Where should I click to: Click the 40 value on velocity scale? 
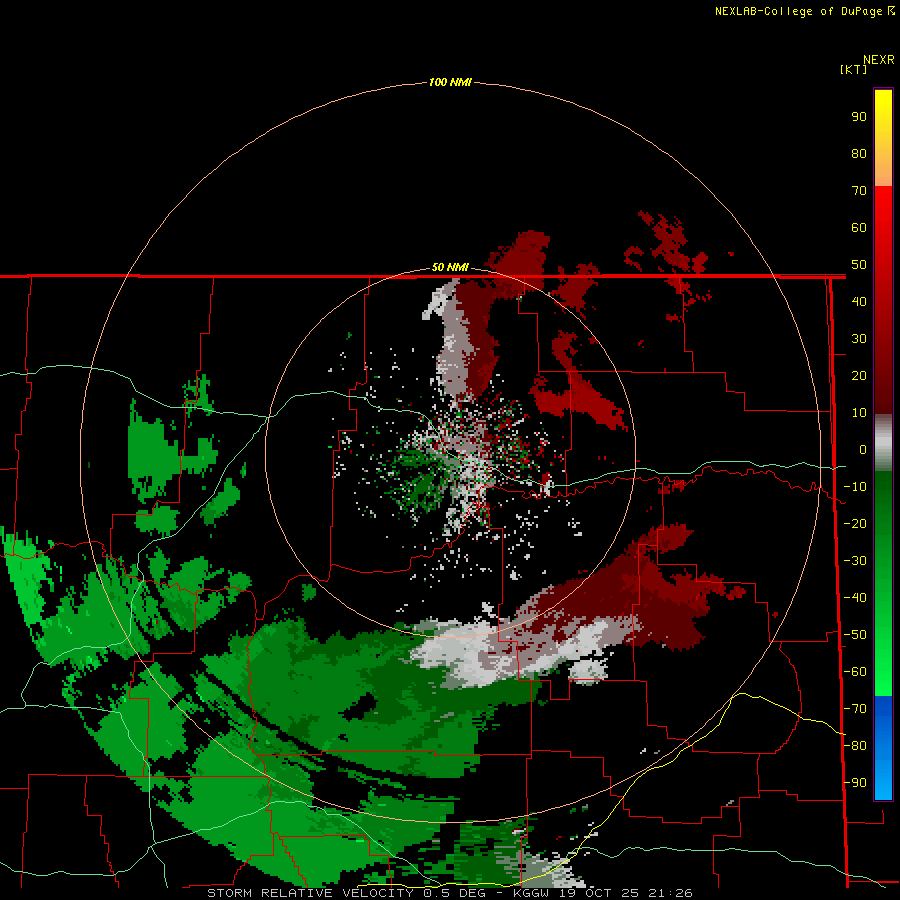pos(859,301)
